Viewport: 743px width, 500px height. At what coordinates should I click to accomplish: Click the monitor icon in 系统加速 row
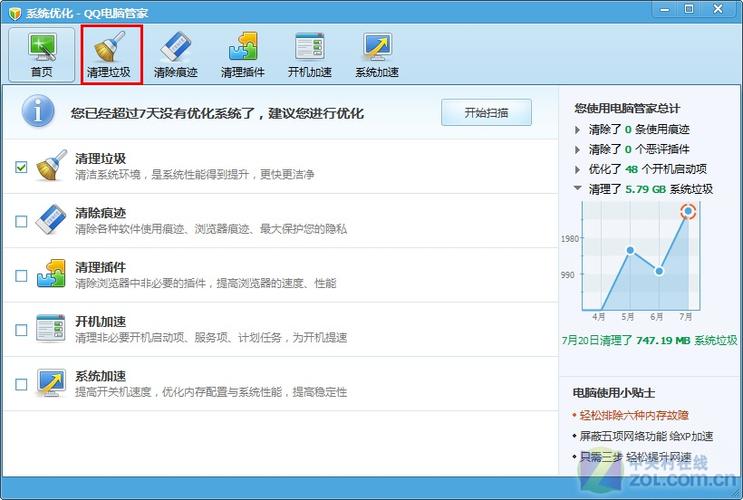[x=51, y=382]
